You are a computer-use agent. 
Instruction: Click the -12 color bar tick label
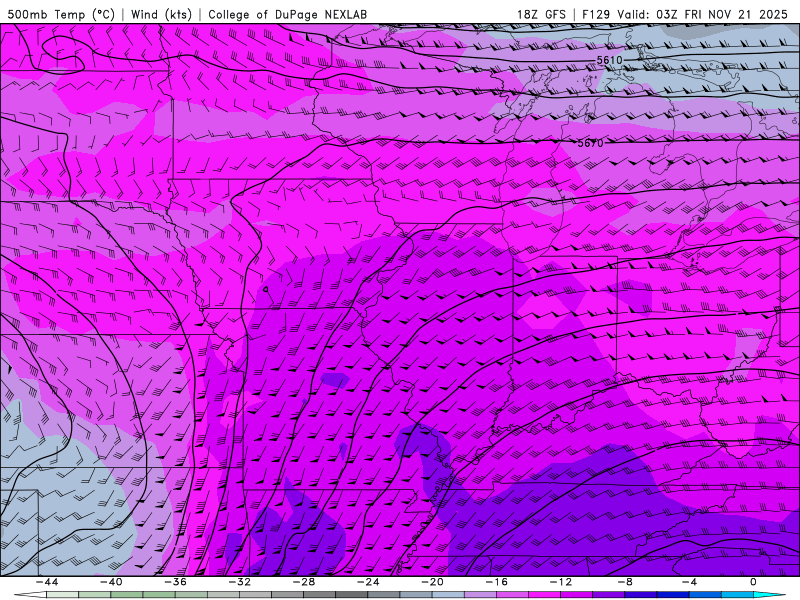tap(561, 582)
